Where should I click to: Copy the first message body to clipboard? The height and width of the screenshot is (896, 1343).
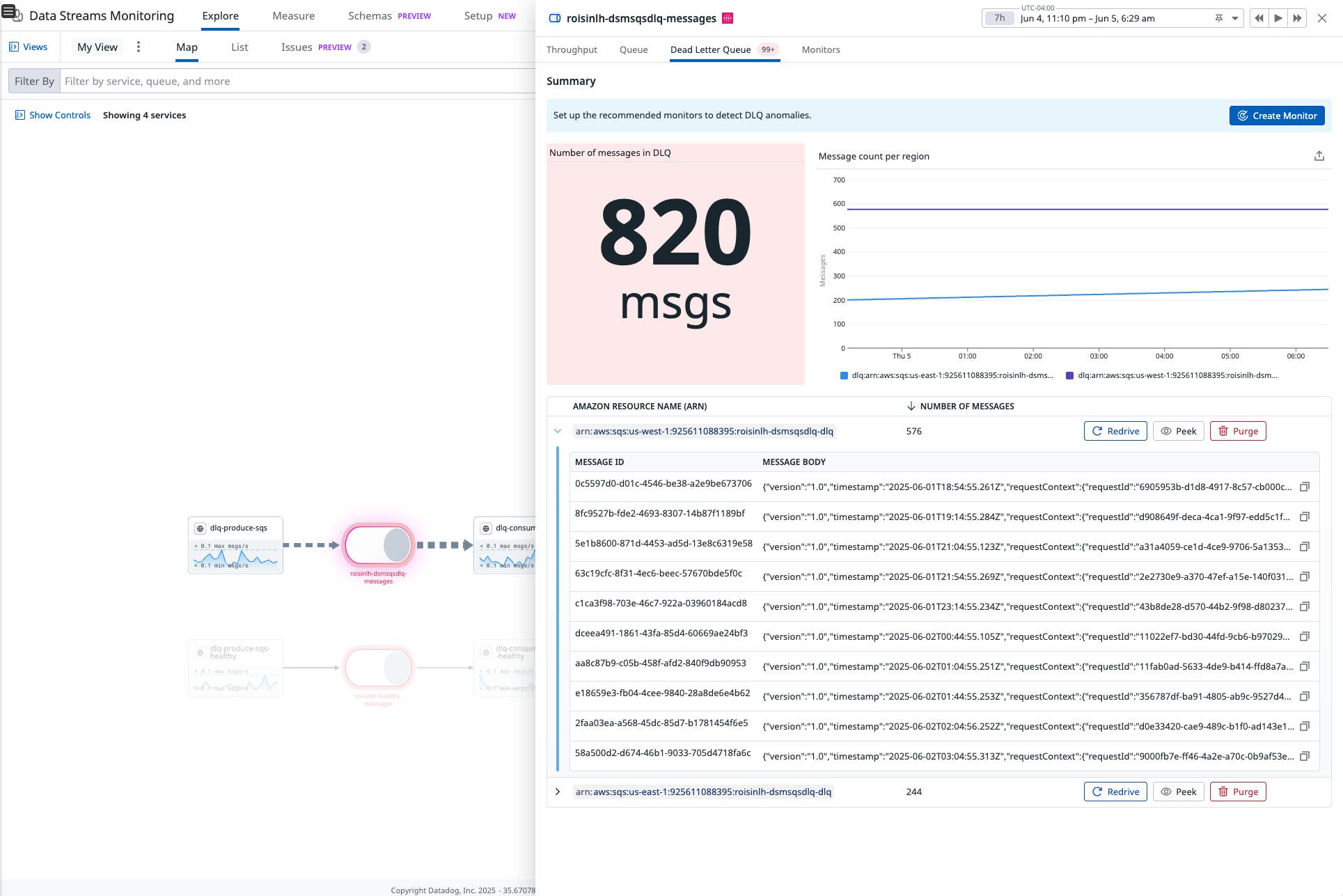point(1303,487)
